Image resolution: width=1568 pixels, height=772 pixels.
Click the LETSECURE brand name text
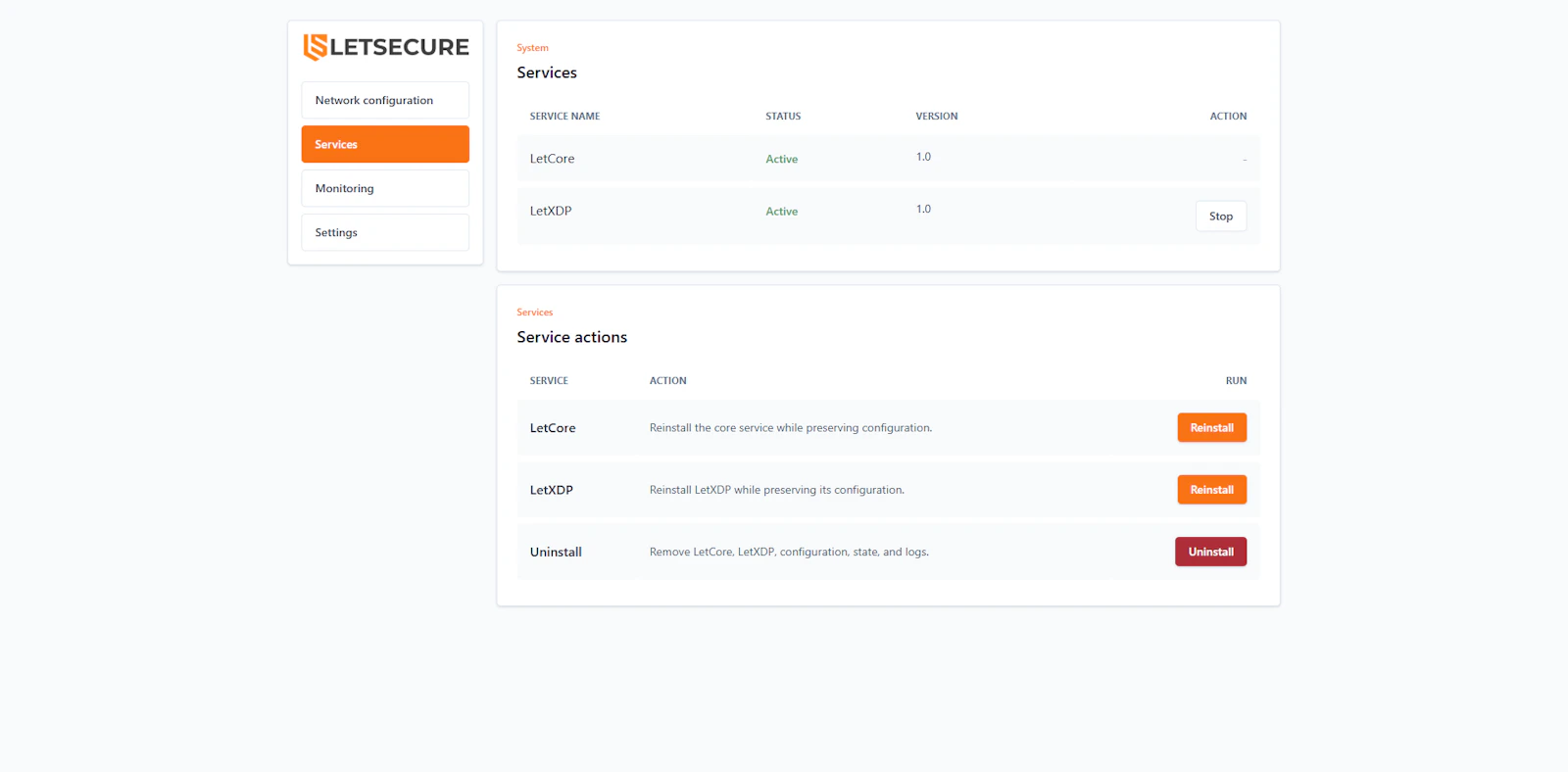point(400,47)
